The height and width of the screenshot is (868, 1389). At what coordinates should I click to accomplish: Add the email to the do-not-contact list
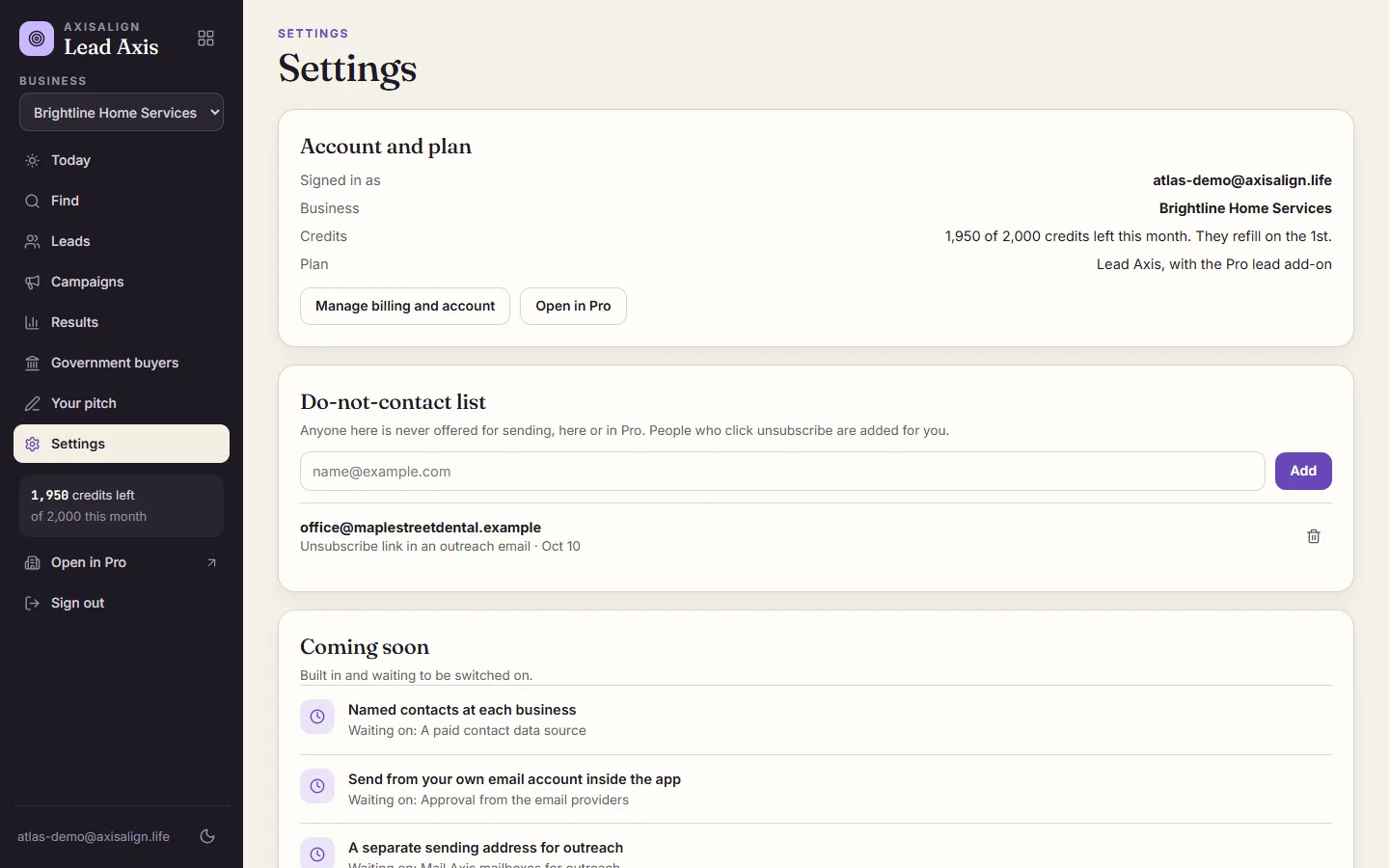pos(1303,471)
